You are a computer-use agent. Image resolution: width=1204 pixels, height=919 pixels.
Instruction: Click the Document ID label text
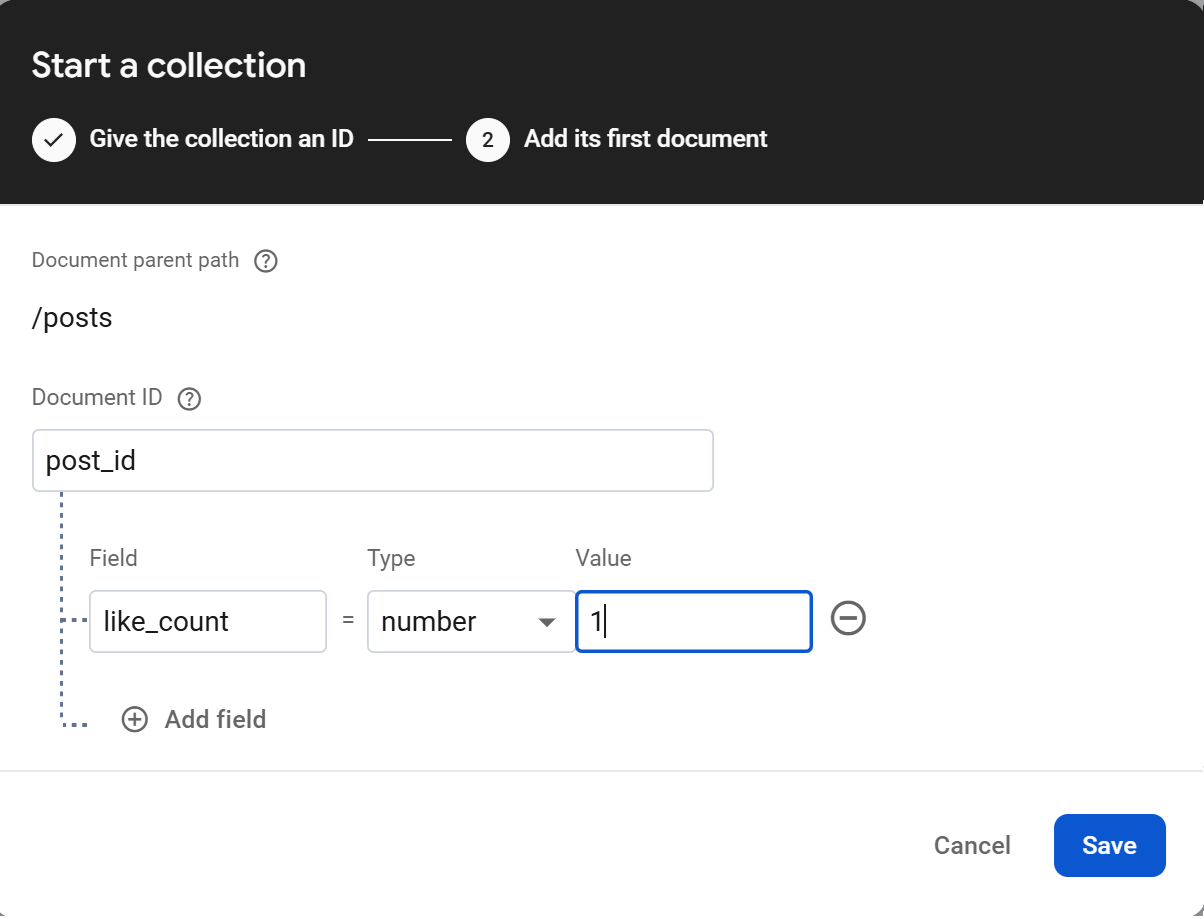(x=97, y=397)
